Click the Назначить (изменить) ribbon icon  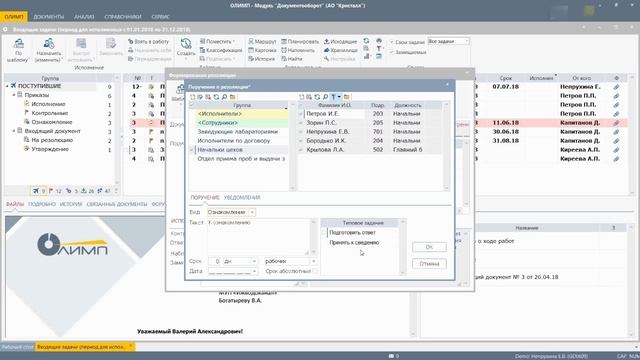pos(49,44)
